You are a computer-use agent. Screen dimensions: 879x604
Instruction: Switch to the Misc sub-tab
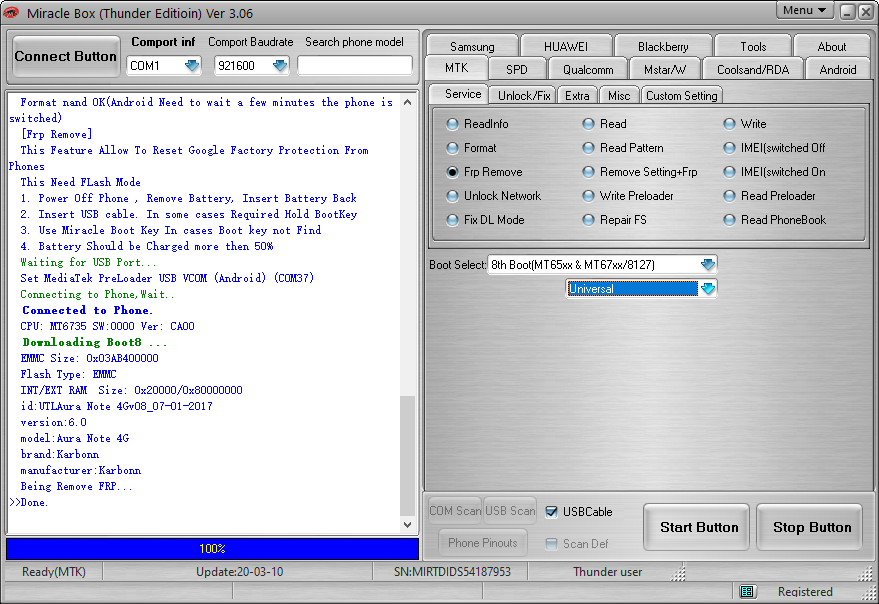[619, 96]
